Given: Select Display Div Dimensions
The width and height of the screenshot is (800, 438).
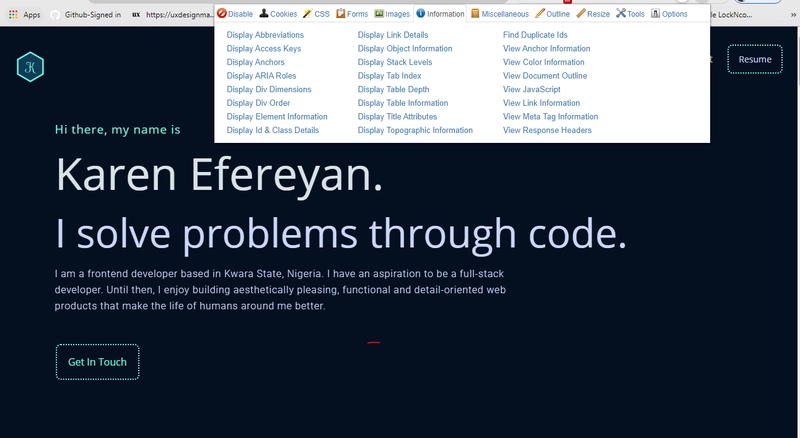Looking at the screenshot, I should (x=269, y=89).
